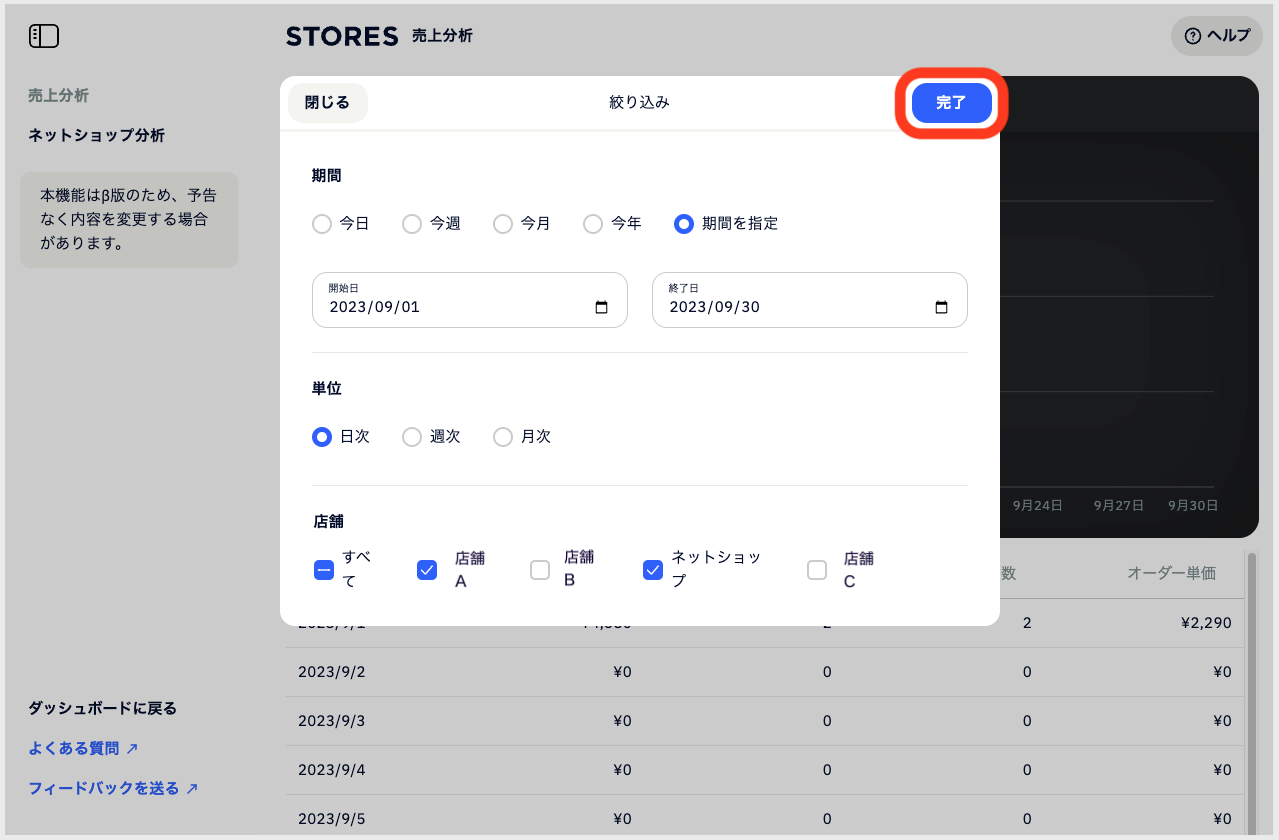Open the end date calendar picker icon

[x=941, y=308]
